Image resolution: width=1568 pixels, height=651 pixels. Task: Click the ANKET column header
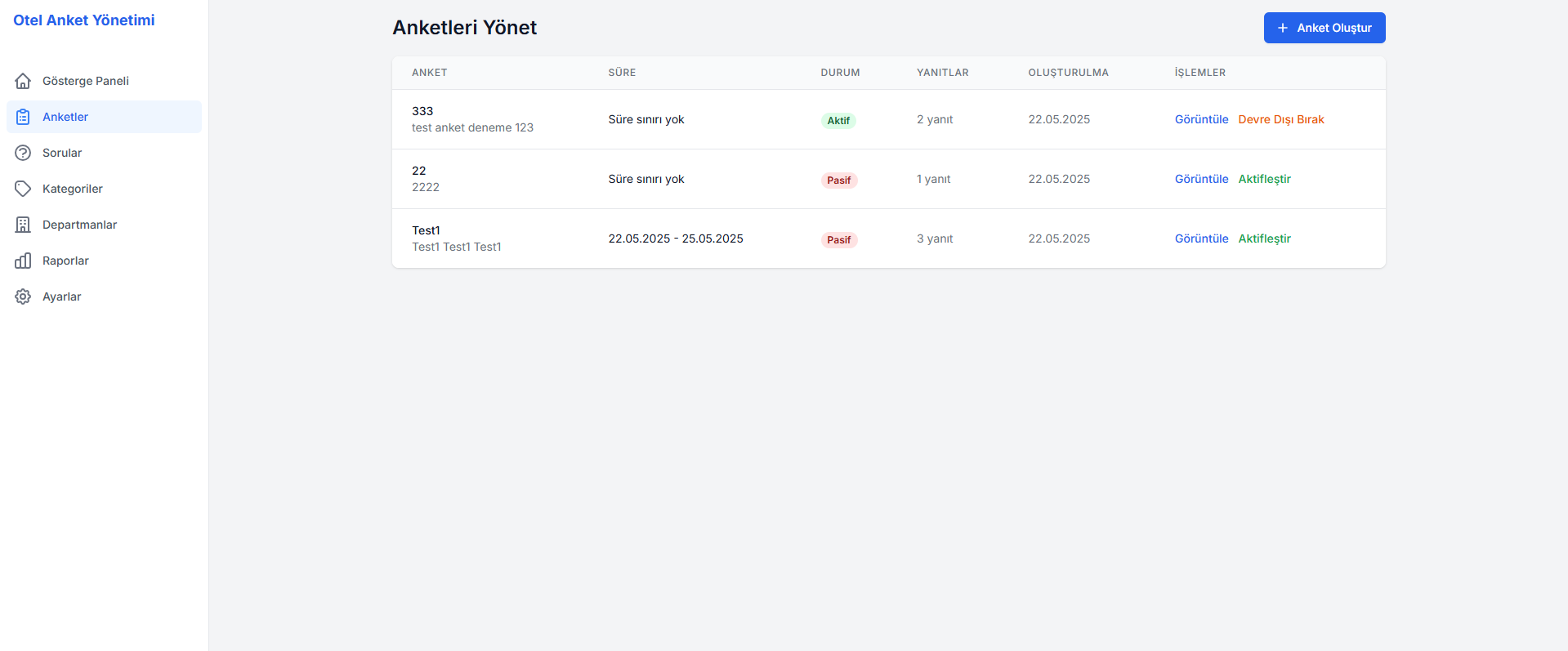coord(430,73)
